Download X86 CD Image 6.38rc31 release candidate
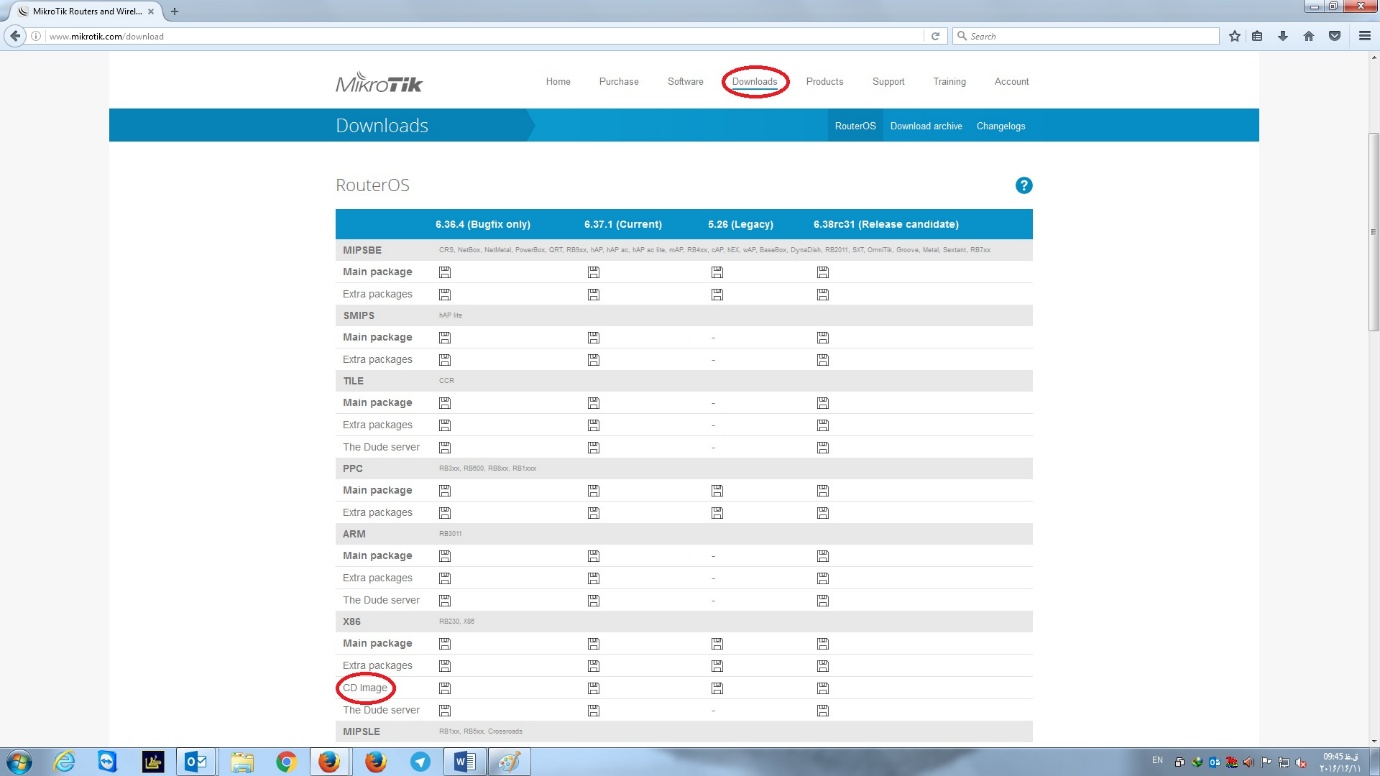This screenshot has height=776, width=1380. tap(823, 688)
